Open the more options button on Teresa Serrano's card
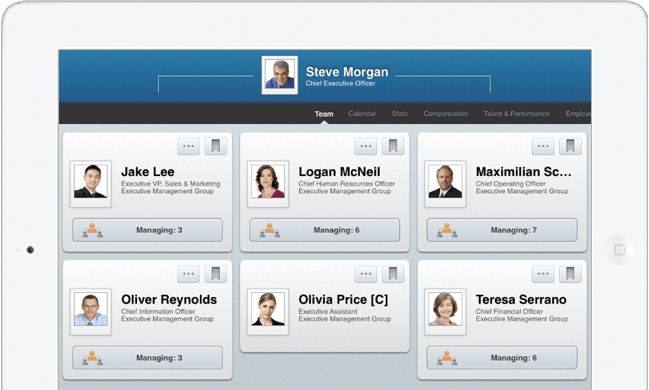 (543, 274)
